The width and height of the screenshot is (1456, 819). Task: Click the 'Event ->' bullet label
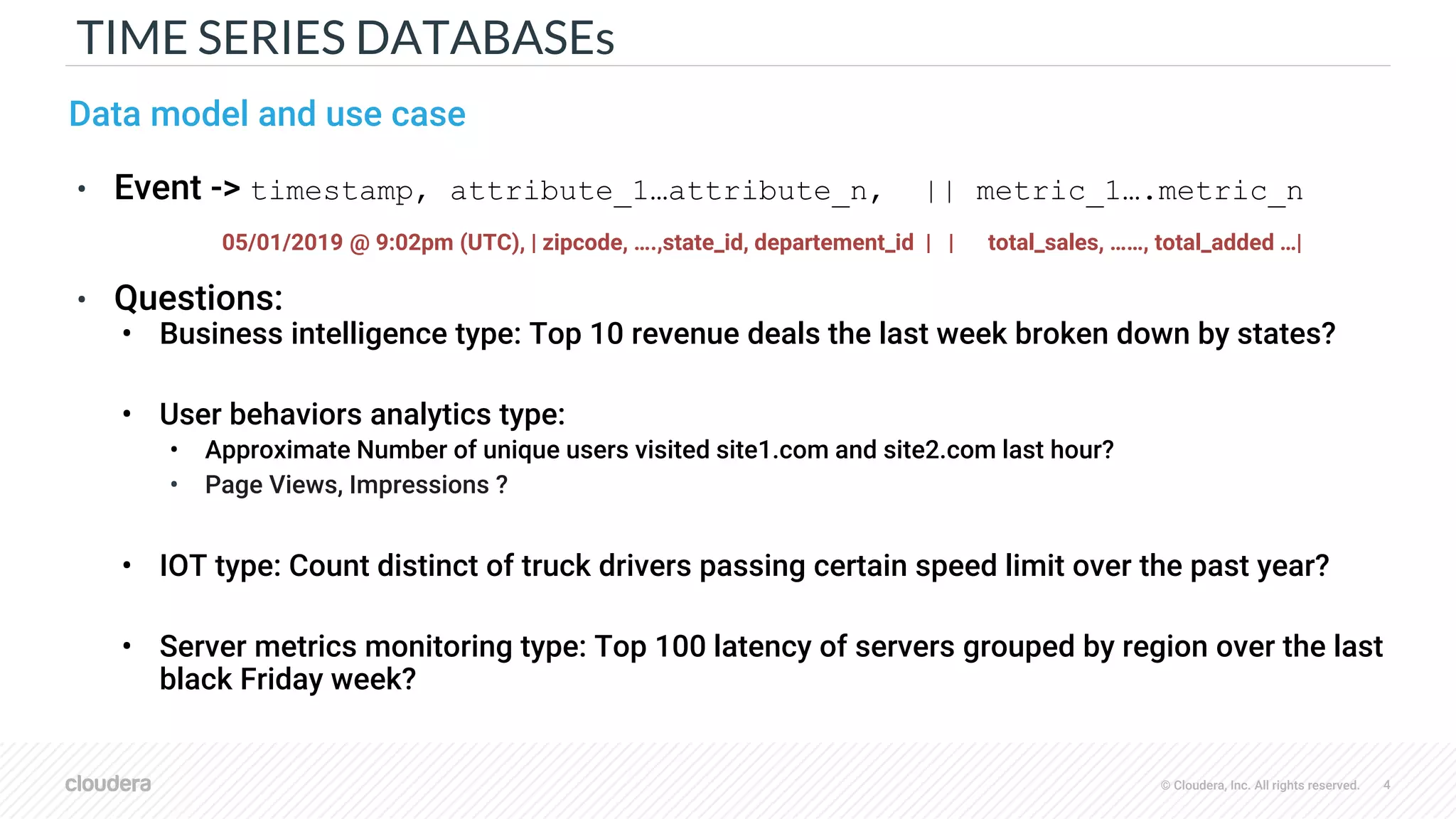pos(177,188)
